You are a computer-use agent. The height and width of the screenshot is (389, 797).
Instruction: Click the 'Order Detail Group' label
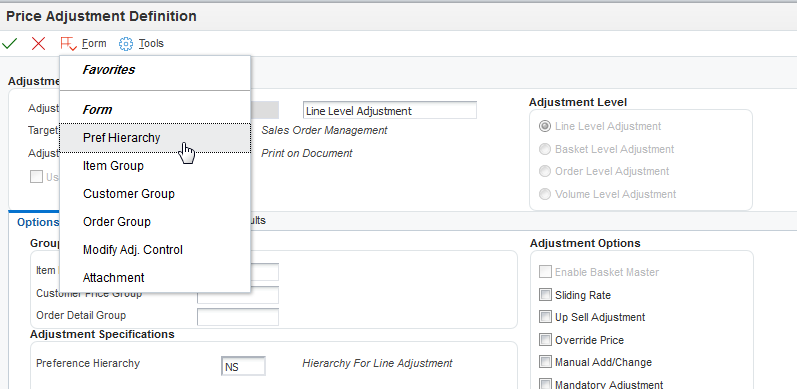(x=81, y=315)
